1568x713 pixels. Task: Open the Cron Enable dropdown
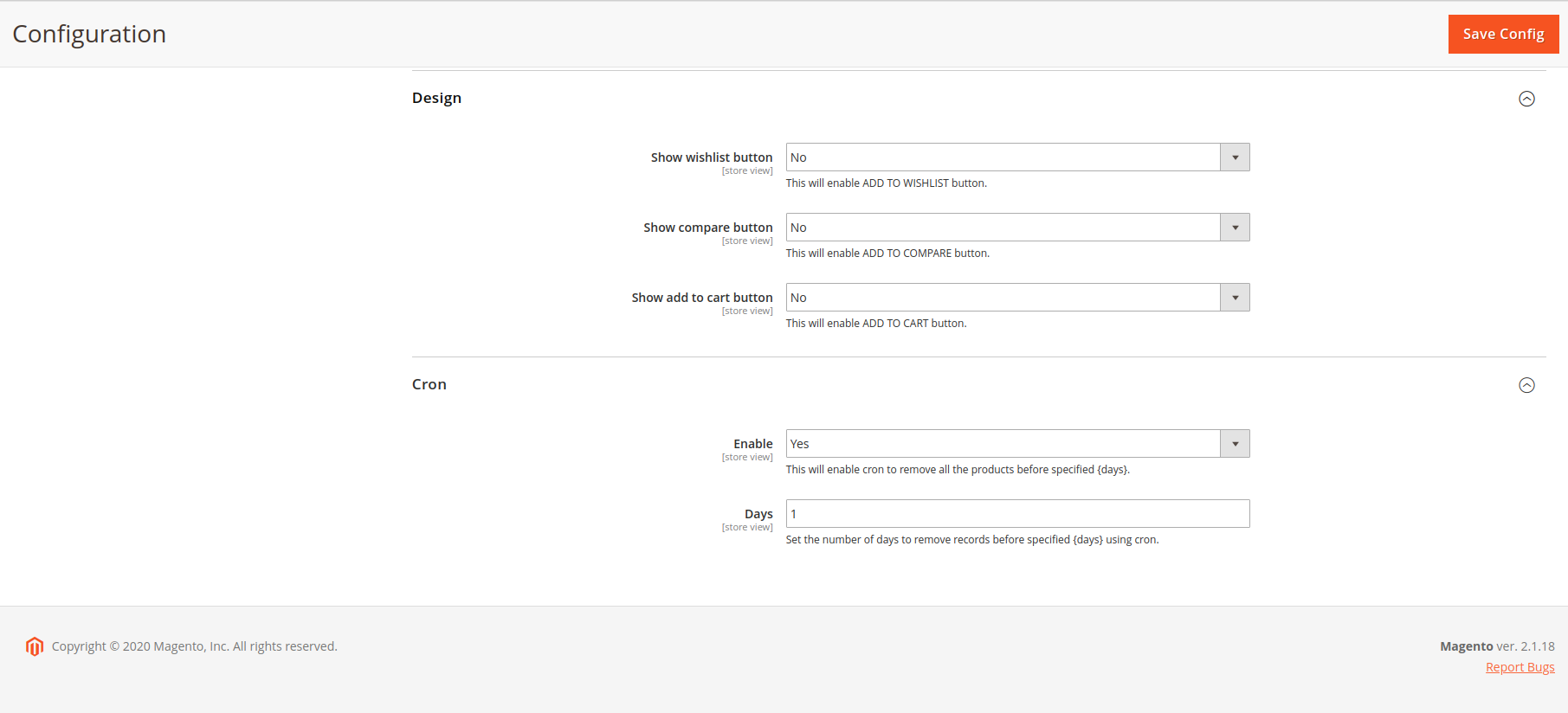[1017, 444]
